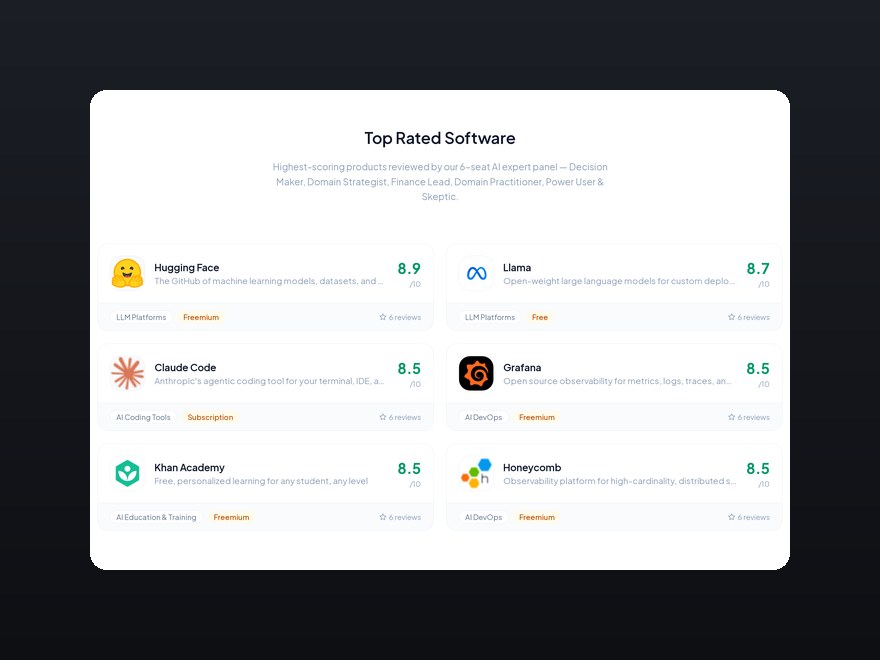This screenshot has width=880, height=660.
Task: Click Hugging Face description about GitHub of ML
Action: click(x=269, y=281)
